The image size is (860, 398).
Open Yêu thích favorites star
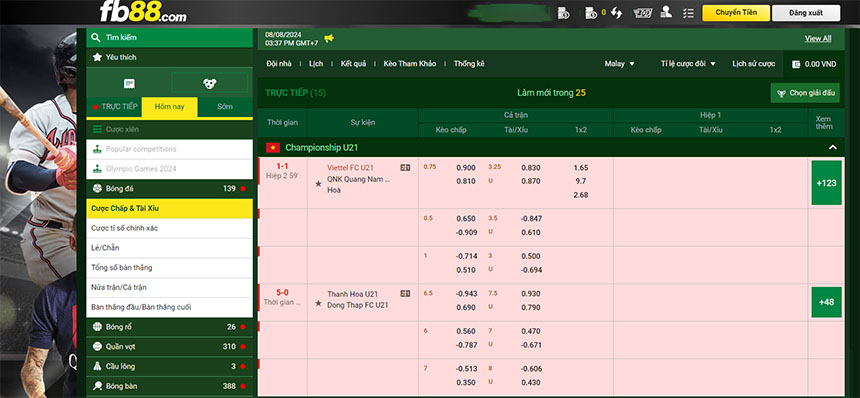[97, 57]
